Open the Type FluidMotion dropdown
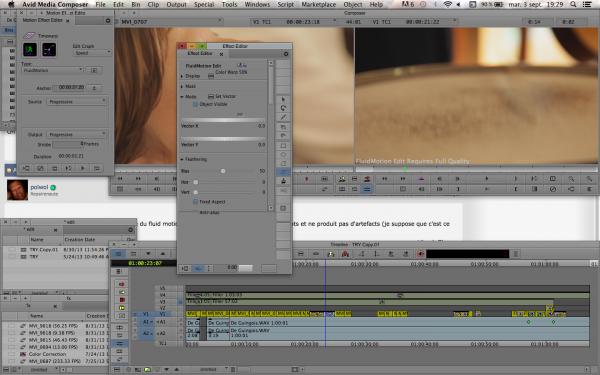This screenshot has width=600, height=375. pyautogui.click(x=53, y=70)
